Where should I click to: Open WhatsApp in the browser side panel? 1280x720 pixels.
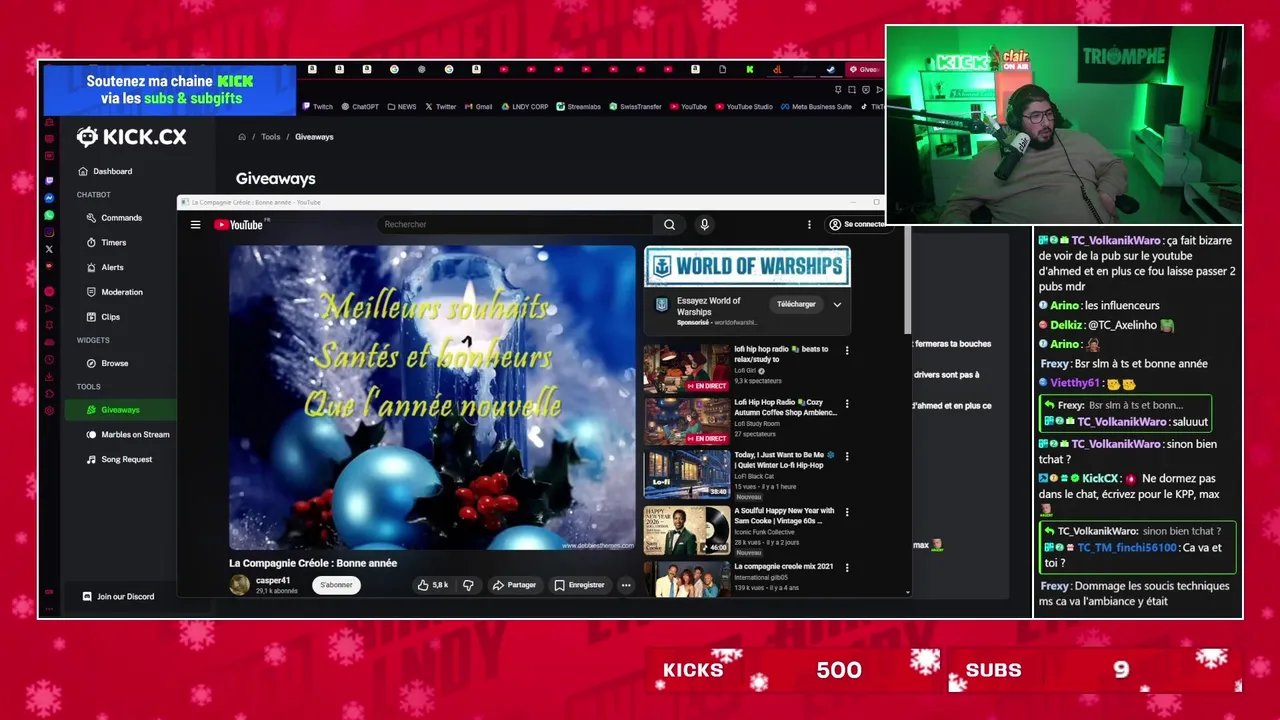click(49, 215)
